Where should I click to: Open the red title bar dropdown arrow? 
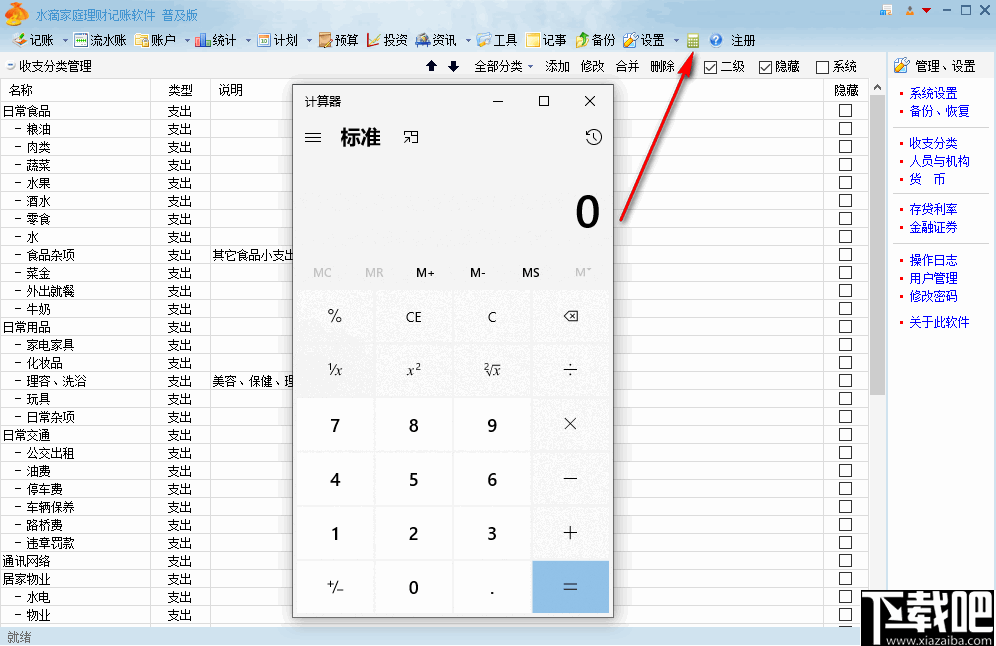point(927,10)
